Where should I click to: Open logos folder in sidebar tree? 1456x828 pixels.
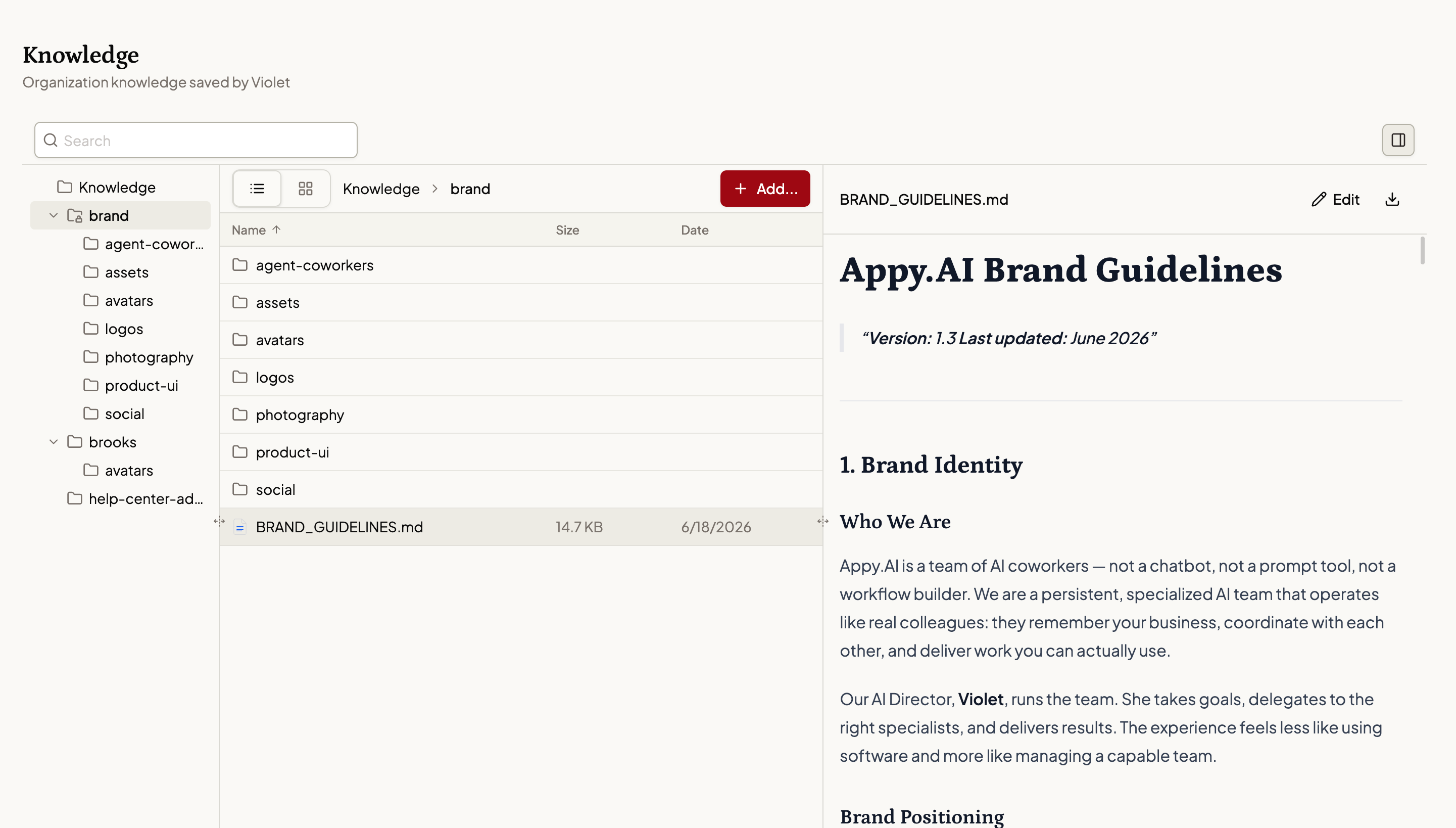pyautogui.click(x=120, y=329)
